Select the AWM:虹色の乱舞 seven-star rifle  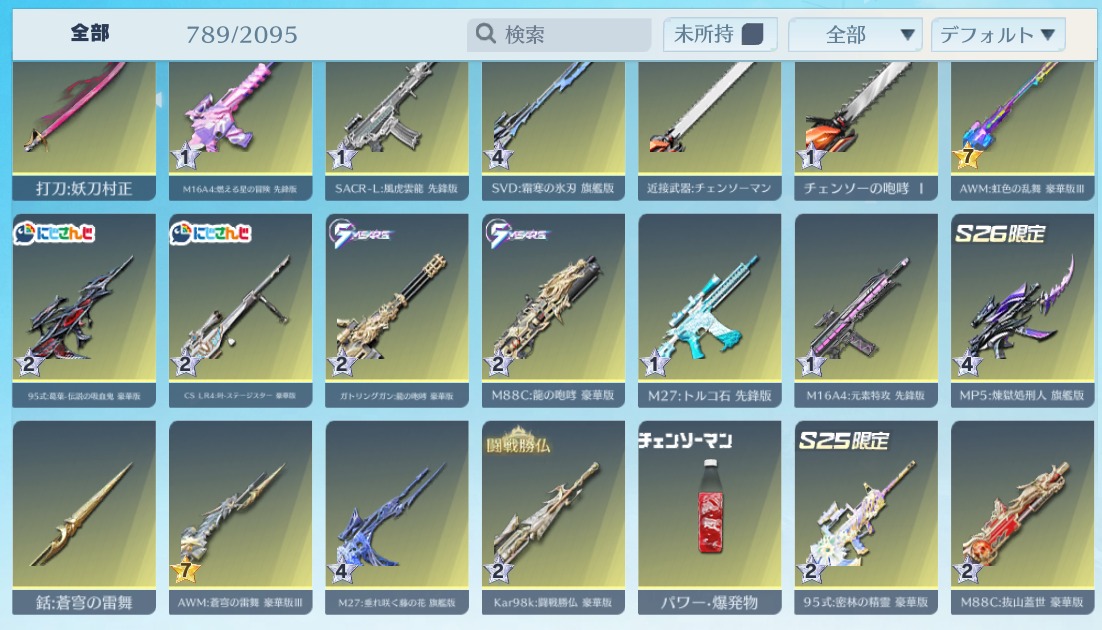pos(1022,131)
